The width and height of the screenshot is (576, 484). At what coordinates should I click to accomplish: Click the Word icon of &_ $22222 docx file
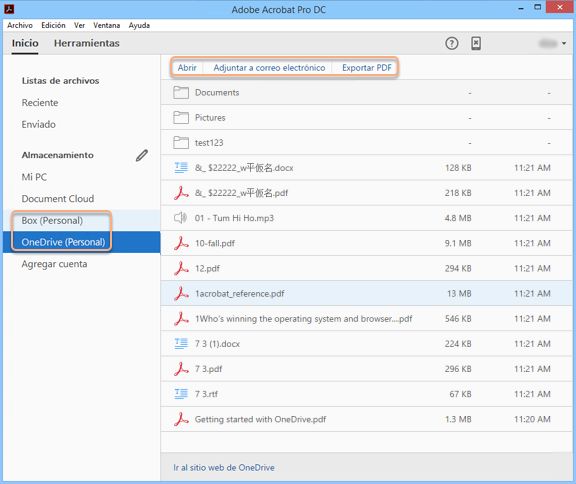[181, 168]
